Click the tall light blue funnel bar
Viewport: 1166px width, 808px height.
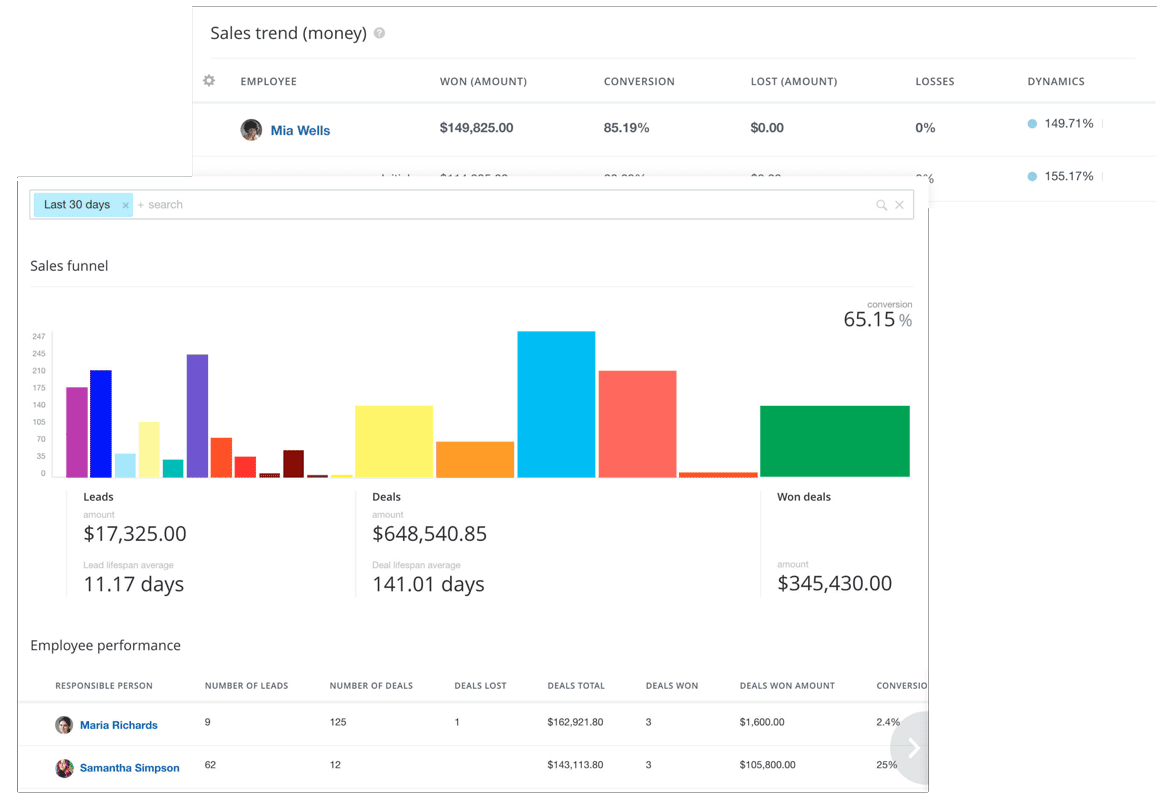(x=556, y=404)
